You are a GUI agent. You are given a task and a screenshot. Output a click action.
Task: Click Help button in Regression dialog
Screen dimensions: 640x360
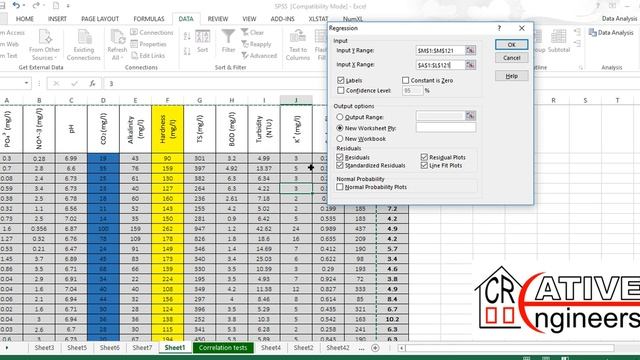tap(511, 76)
